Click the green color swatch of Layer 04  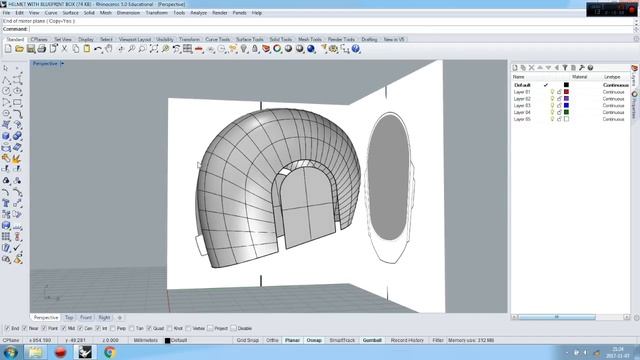566,112
